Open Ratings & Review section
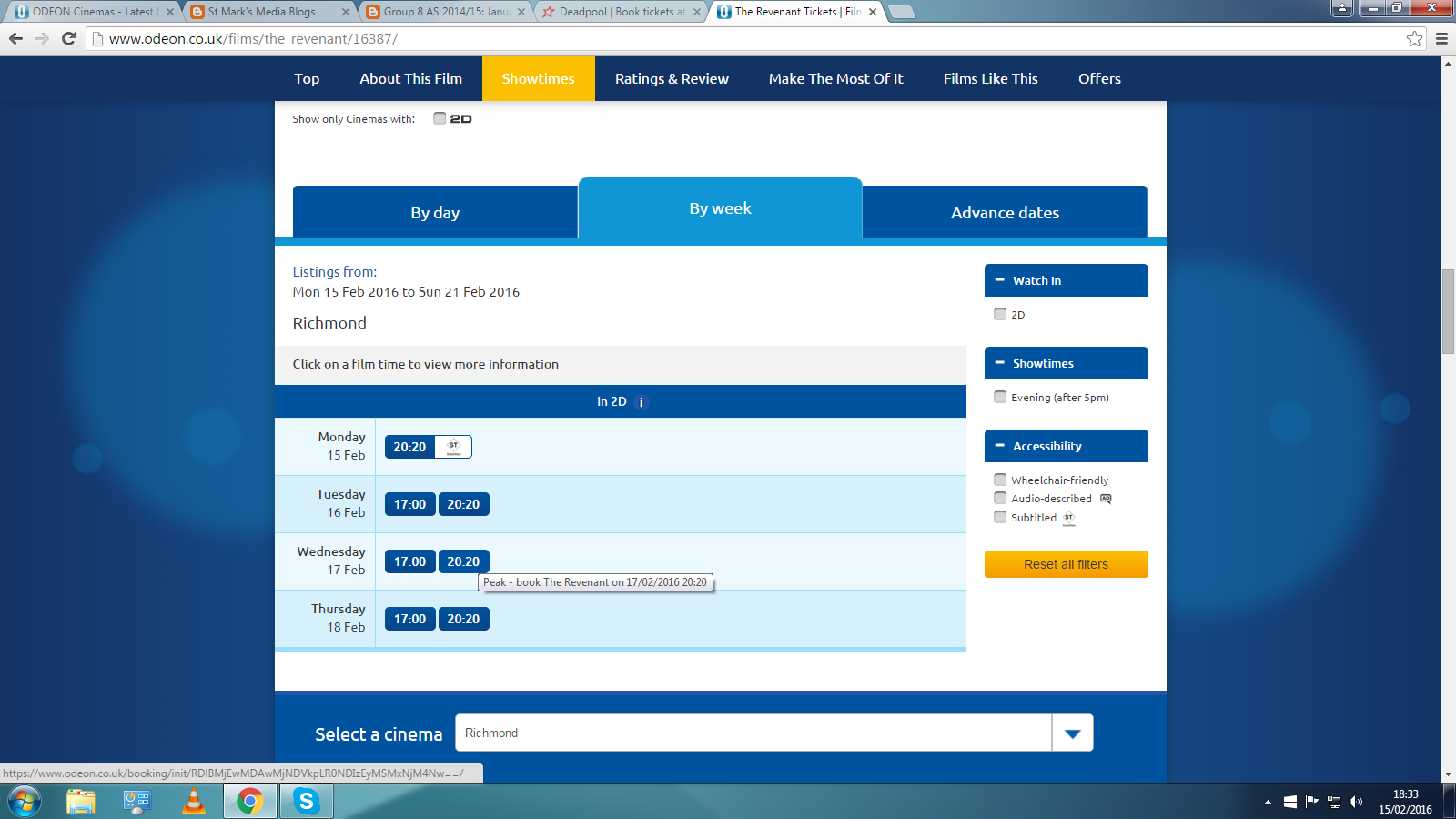The image size is (1456, 819). [672, 78]
